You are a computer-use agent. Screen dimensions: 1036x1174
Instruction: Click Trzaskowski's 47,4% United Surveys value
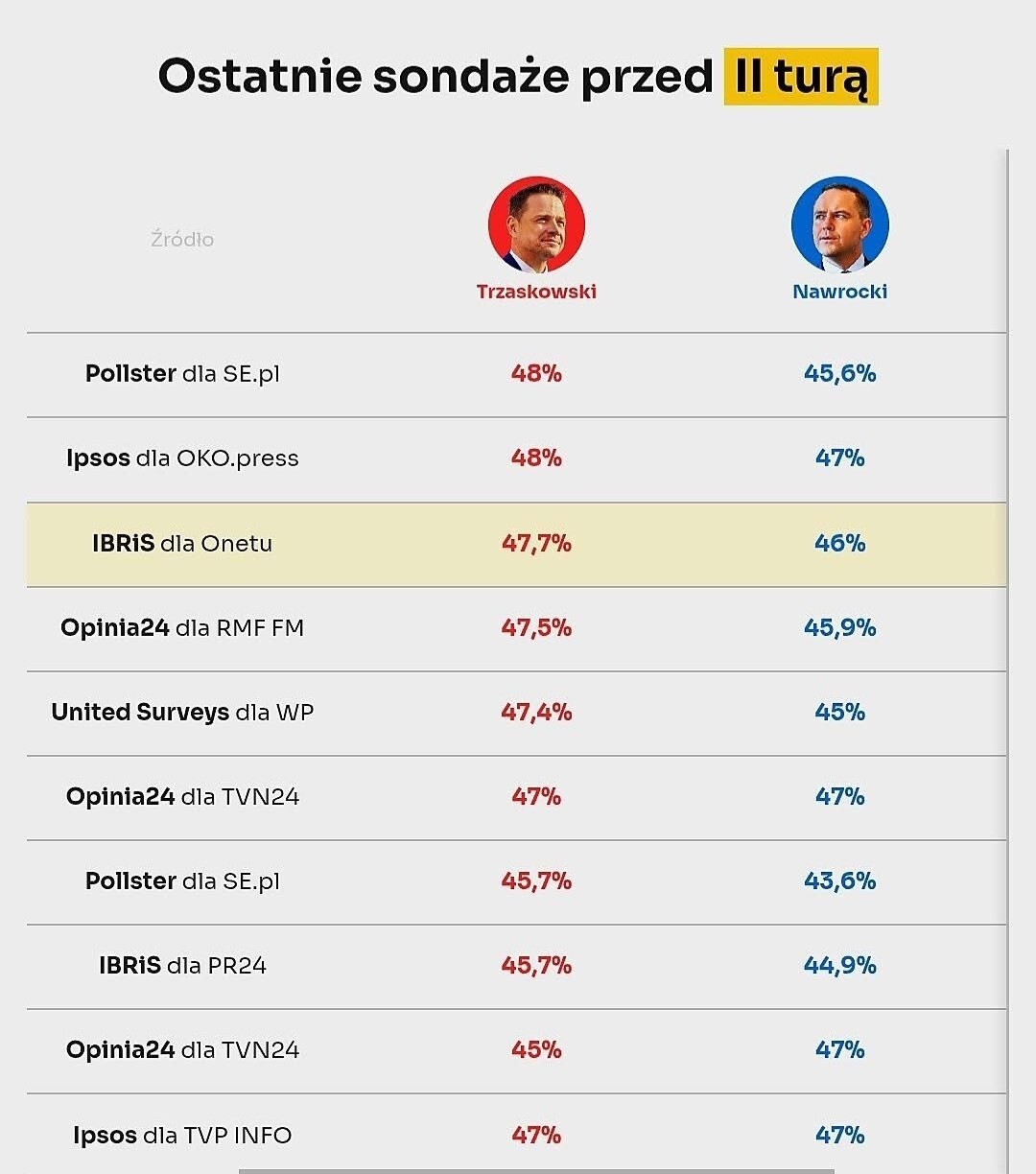[536, 713]
